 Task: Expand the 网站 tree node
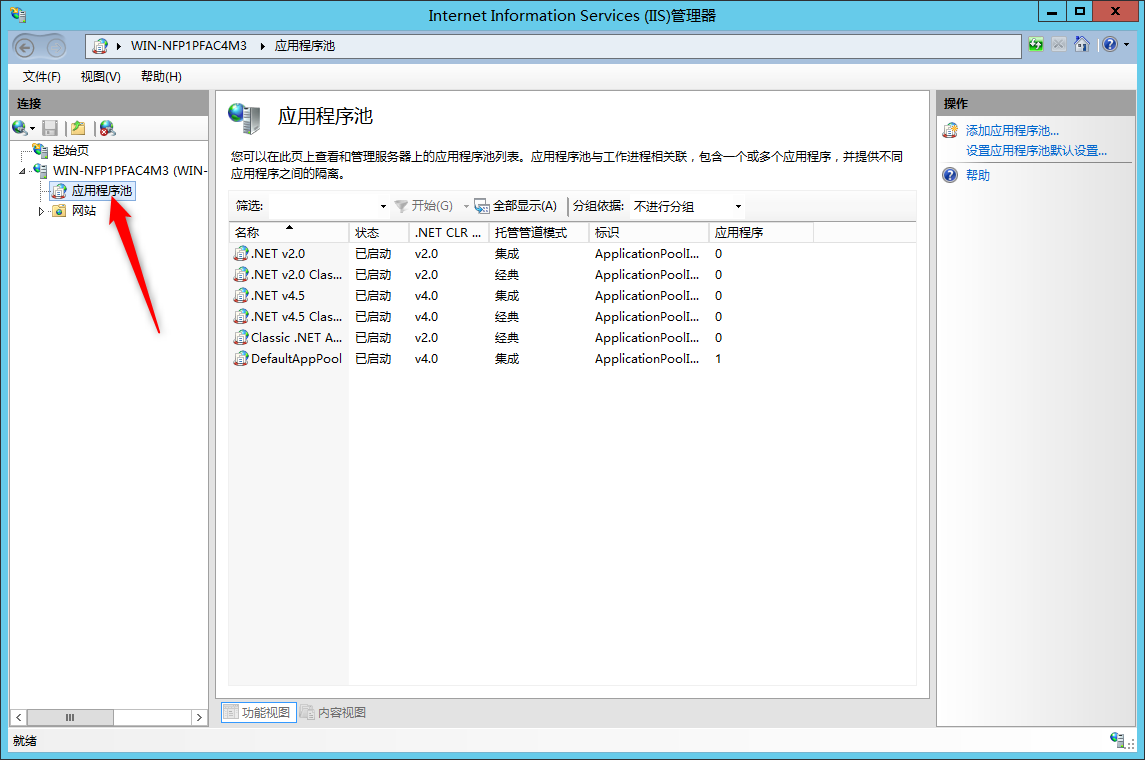[41, 211]
